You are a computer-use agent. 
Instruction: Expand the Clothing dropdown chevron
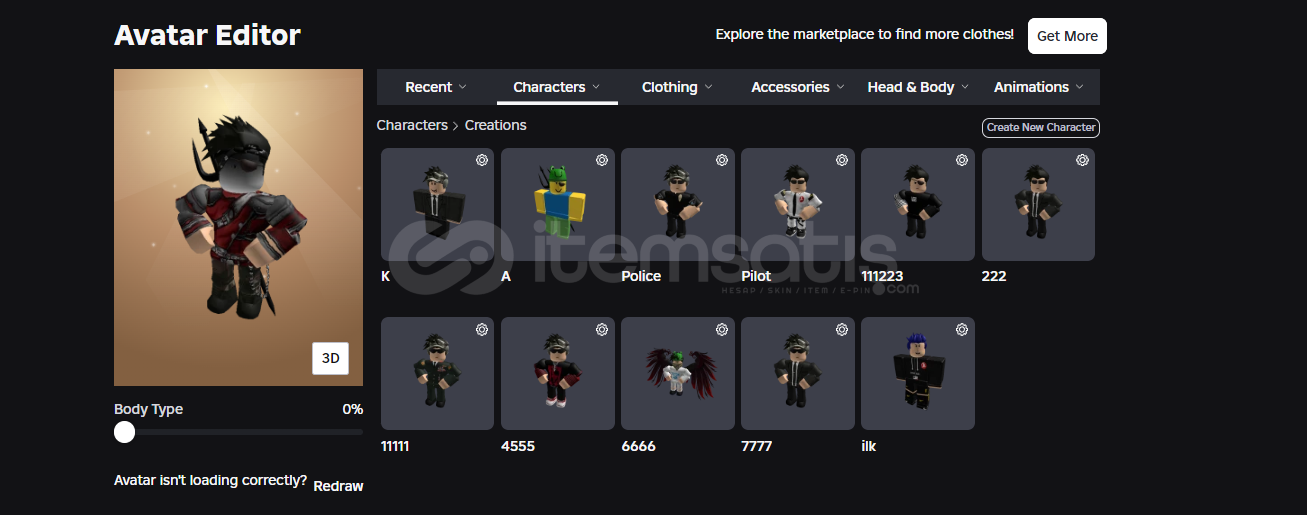click(x=708, y=87)
